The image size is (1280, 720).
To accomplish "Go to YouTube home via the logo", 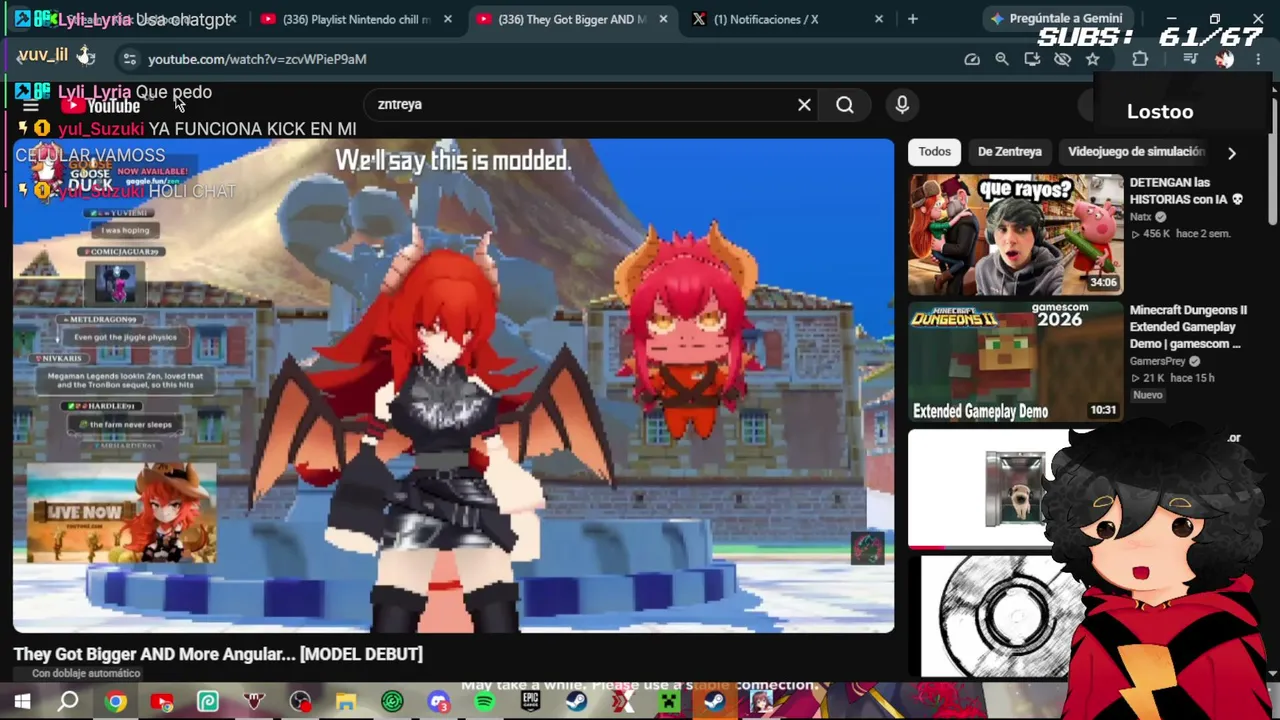I will [100, 105].
